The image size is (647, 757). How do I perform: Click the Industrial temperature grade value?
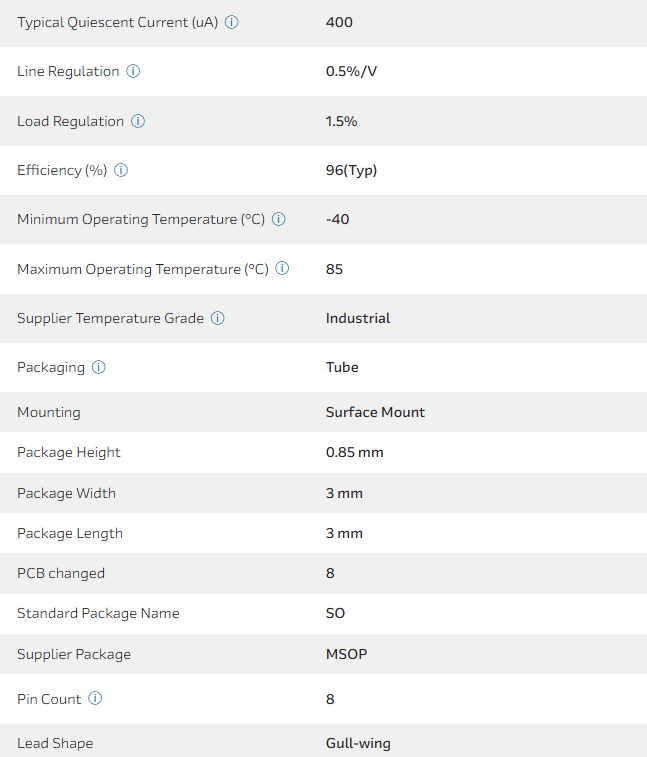(358, 318)
